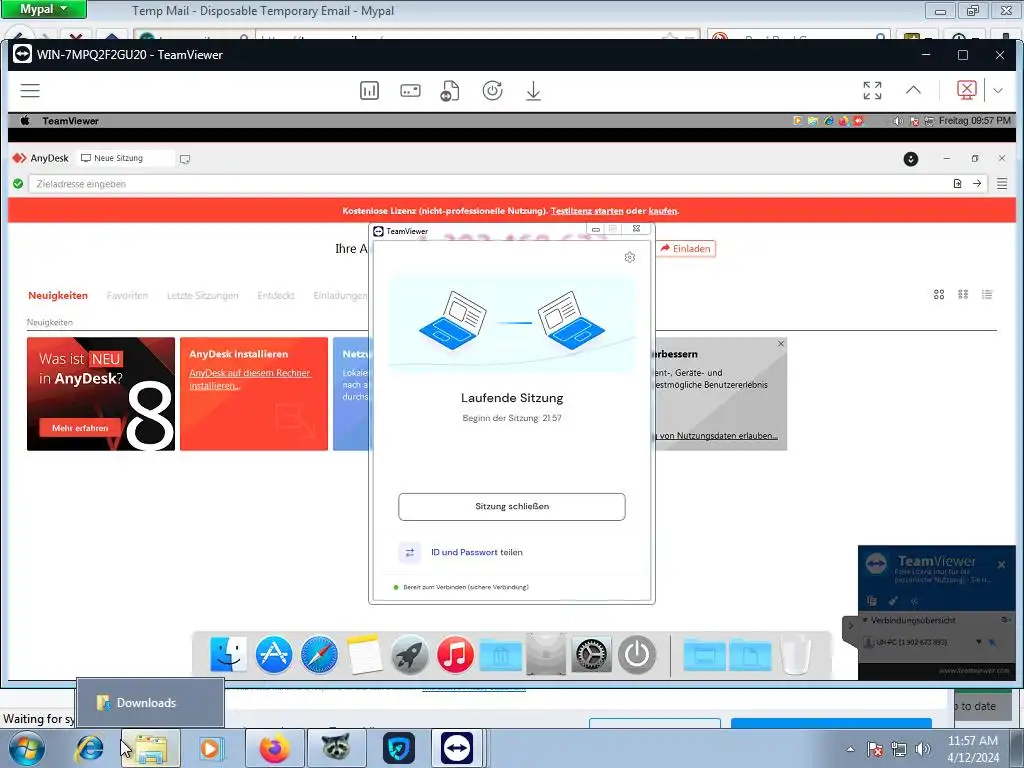Show hidden tray icons arrow
The width and height of the screenshot is (1024, 768).
(x=850, y=749)
